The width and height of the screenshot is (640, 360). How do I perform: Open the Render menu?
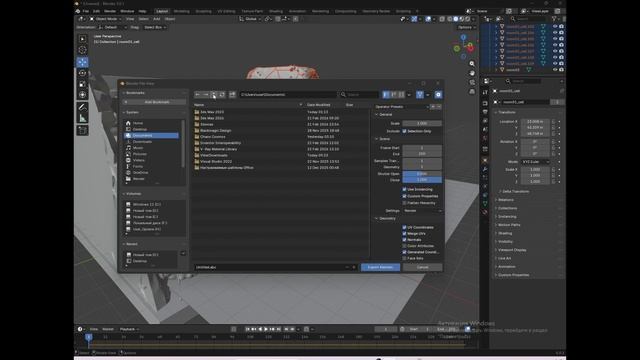click(110, 11)
